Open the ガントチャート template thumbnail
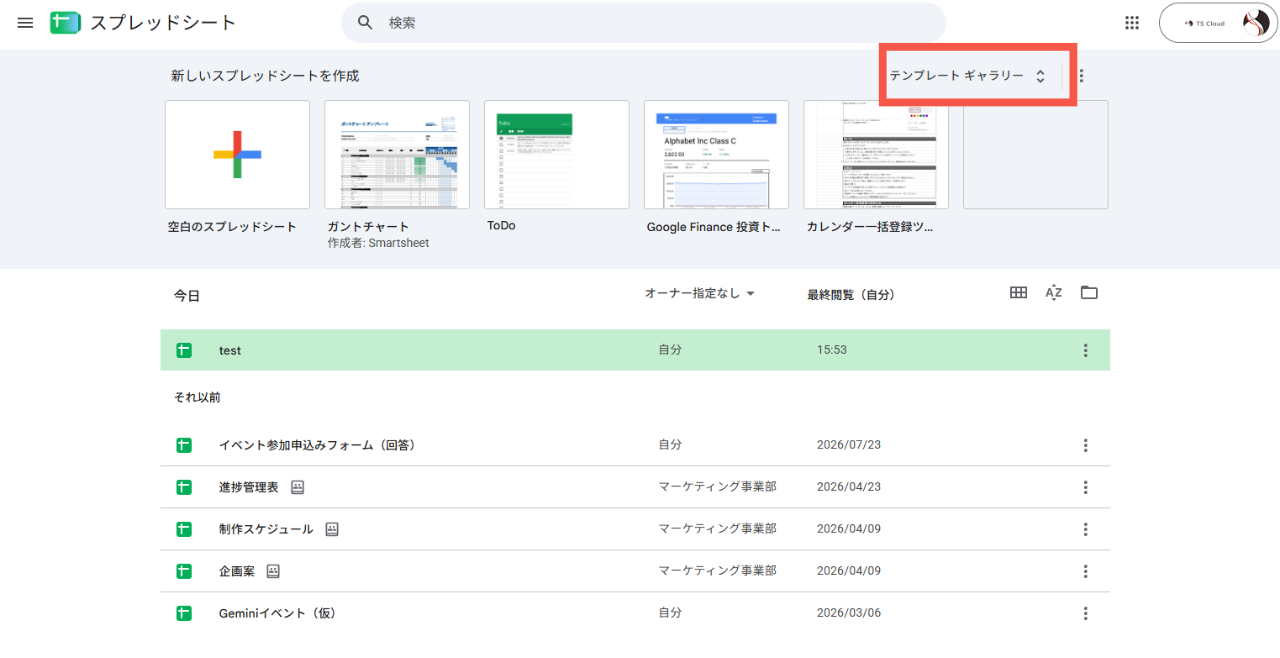 [x=397, y=154]
